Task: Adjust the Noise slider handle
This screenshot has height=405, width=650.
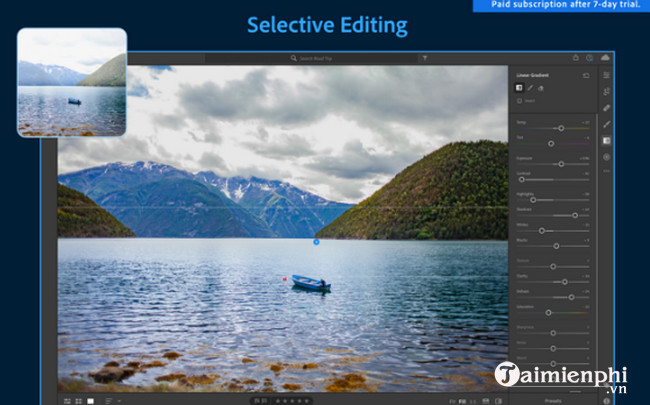Action: coord(553,349)
